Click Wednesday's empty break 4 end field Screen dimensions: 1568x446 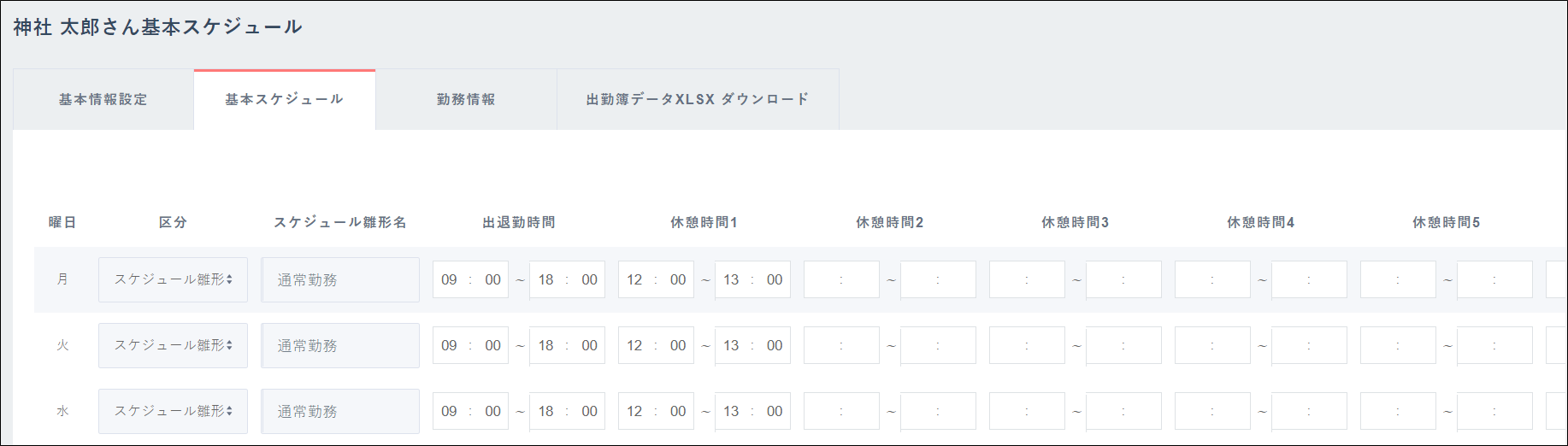[x=1309, y=411]
